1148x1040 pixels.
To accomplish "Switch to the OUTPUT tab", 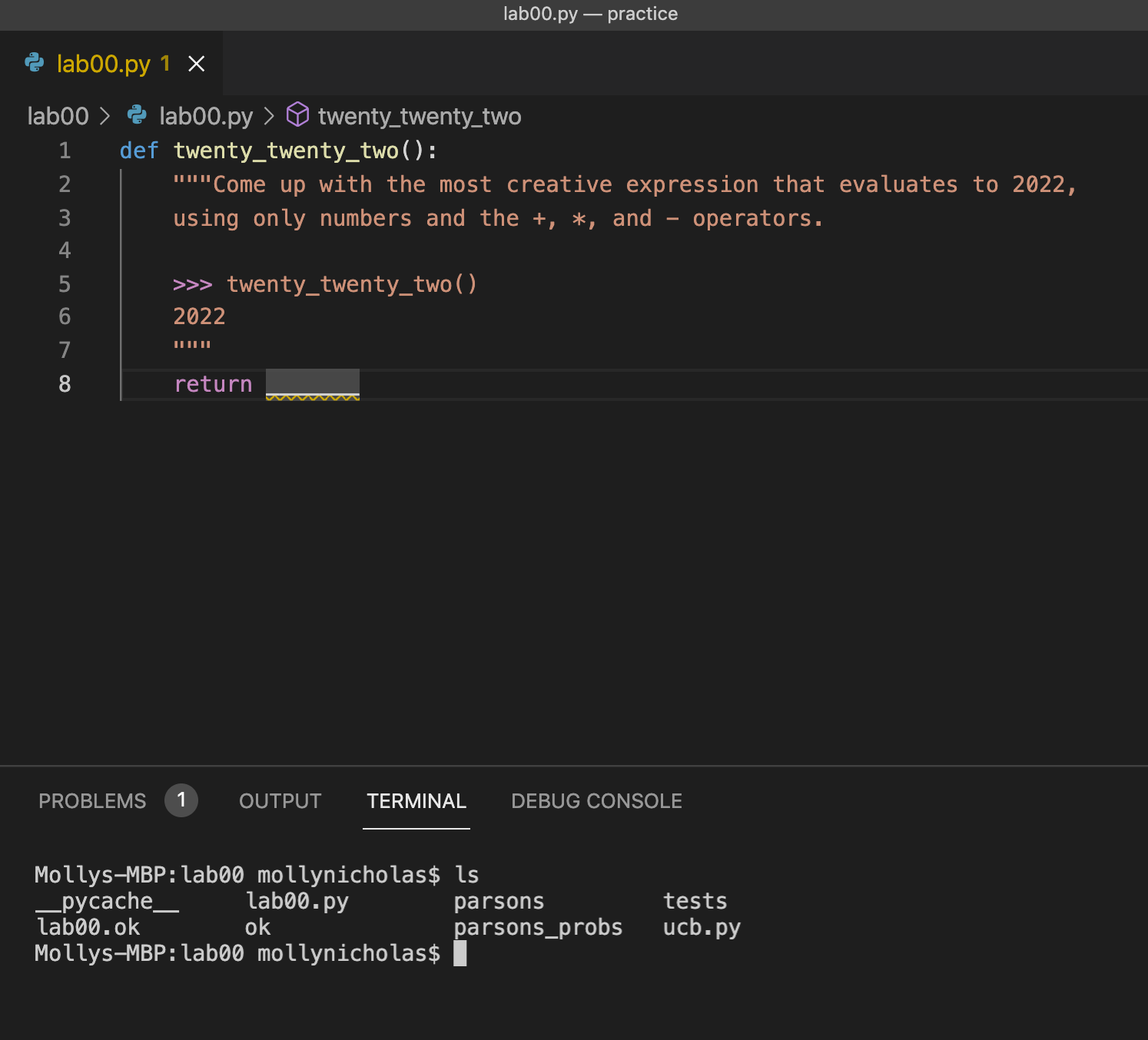I will point(280,800).
